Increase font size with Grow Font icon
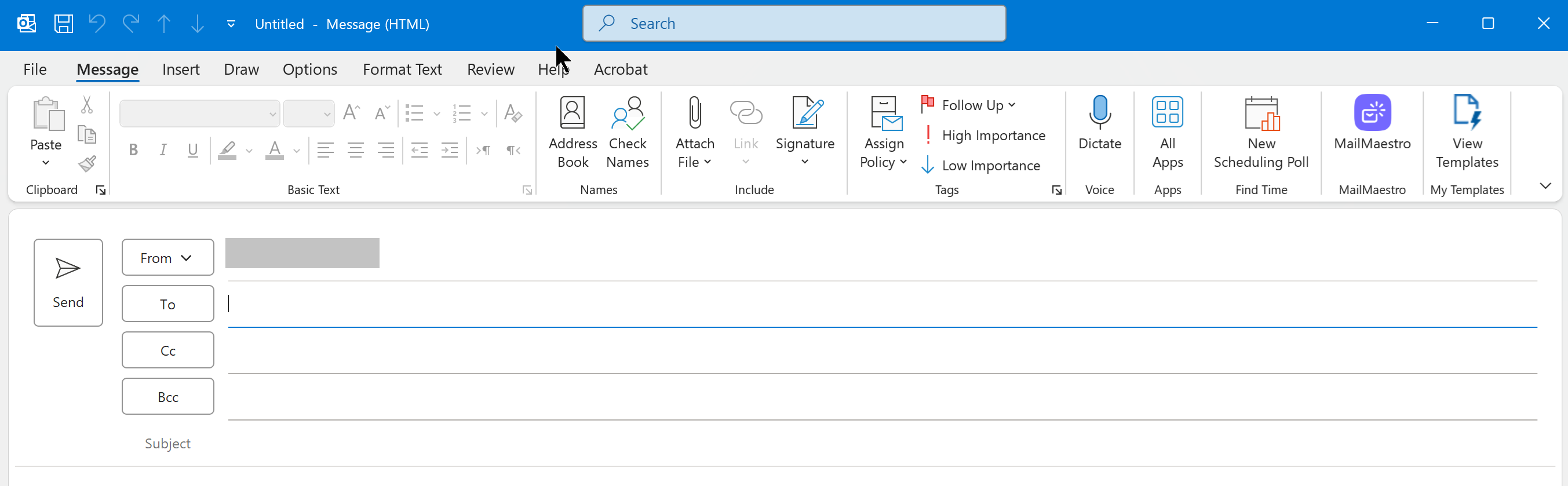The image size is (1568, 486). tap(351, 113)
